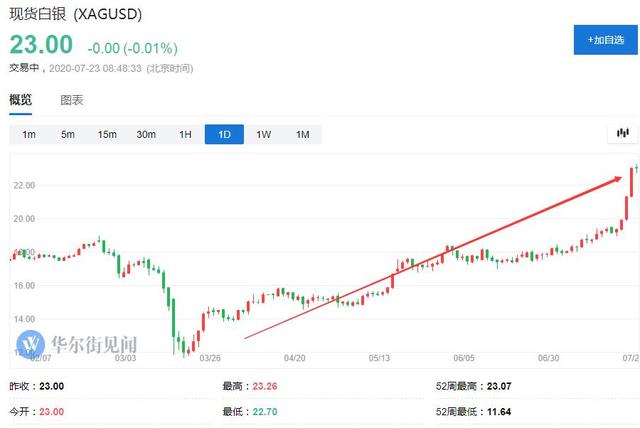Click the timestamp 2020-07-23 08:48:33
Viewport: 640px width, 428px height.
[95, 68]
